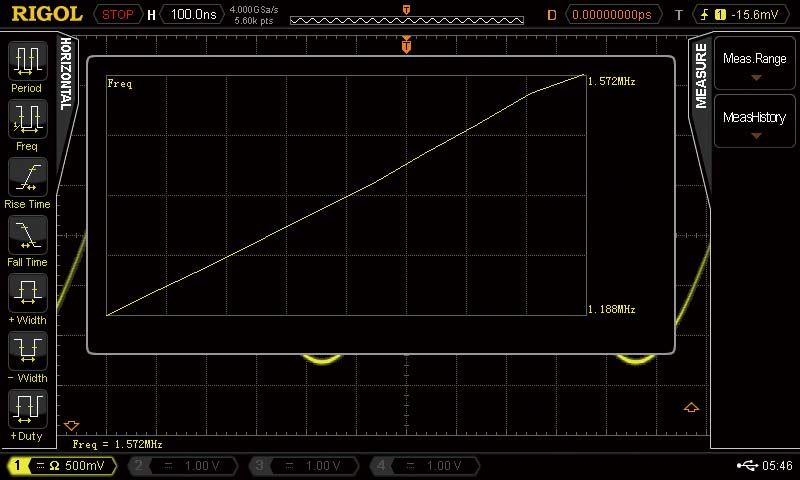This screenshot has height=480, width=800.
Task: Click the trigger level arrow at right edge
Action: click(x=691, y=407)
